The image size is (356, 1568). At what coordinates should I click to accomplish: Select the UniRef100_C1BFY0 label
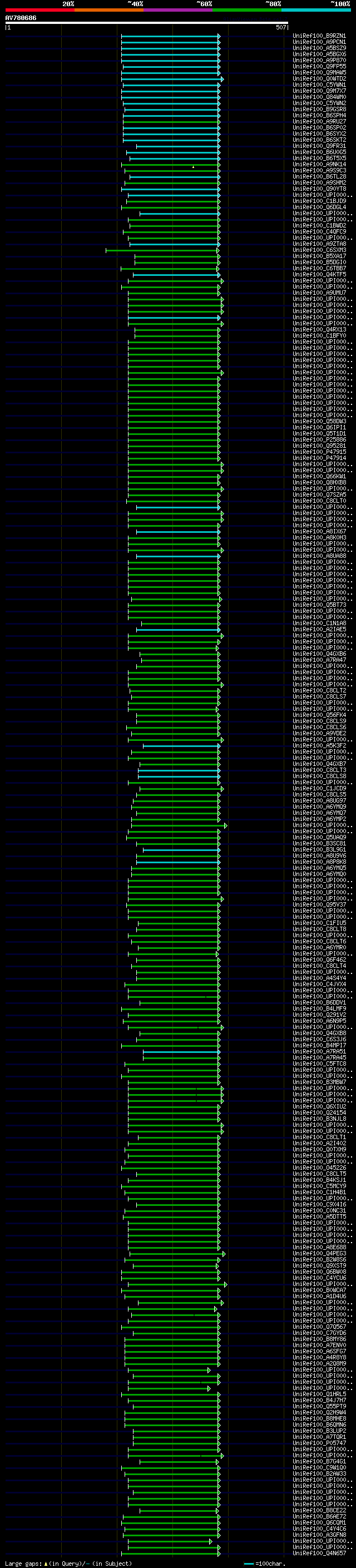(319, 336)
